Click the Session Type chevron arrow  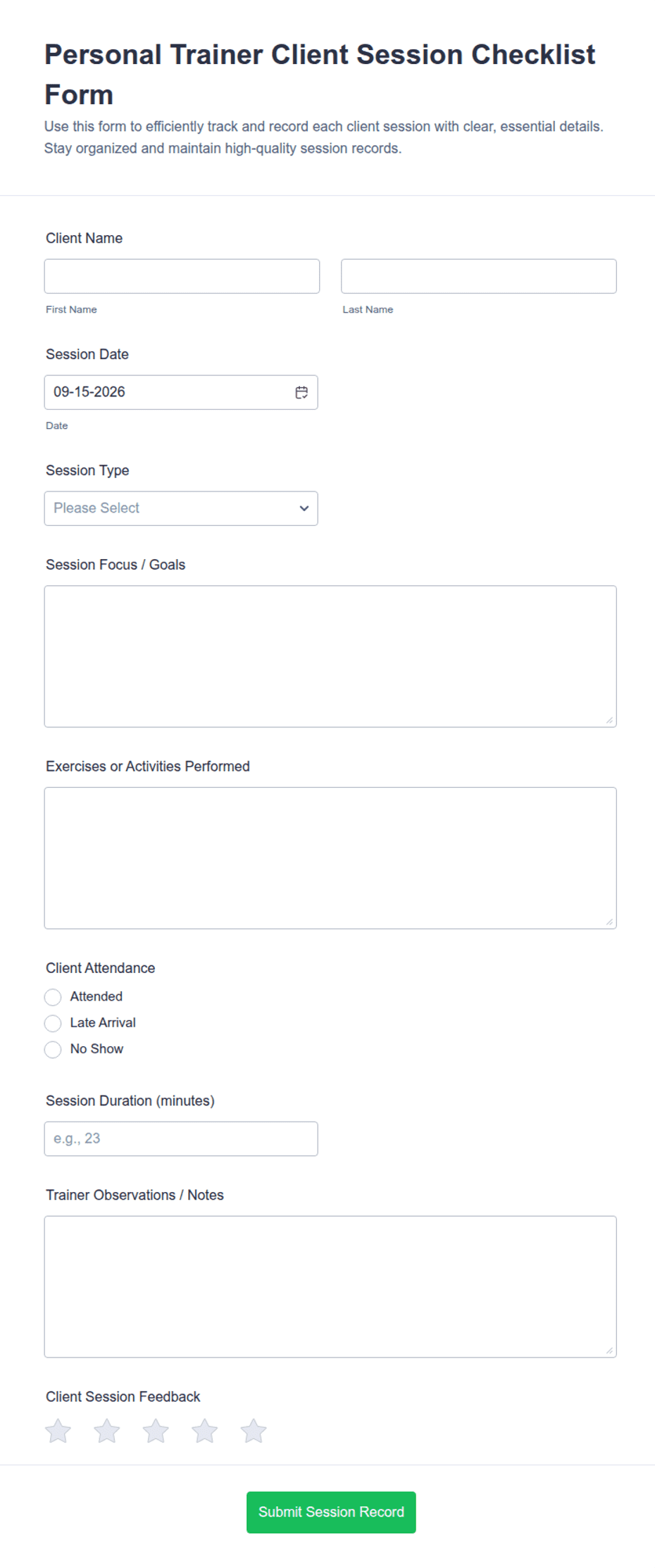pyautogui.click(x=304, y=508)
